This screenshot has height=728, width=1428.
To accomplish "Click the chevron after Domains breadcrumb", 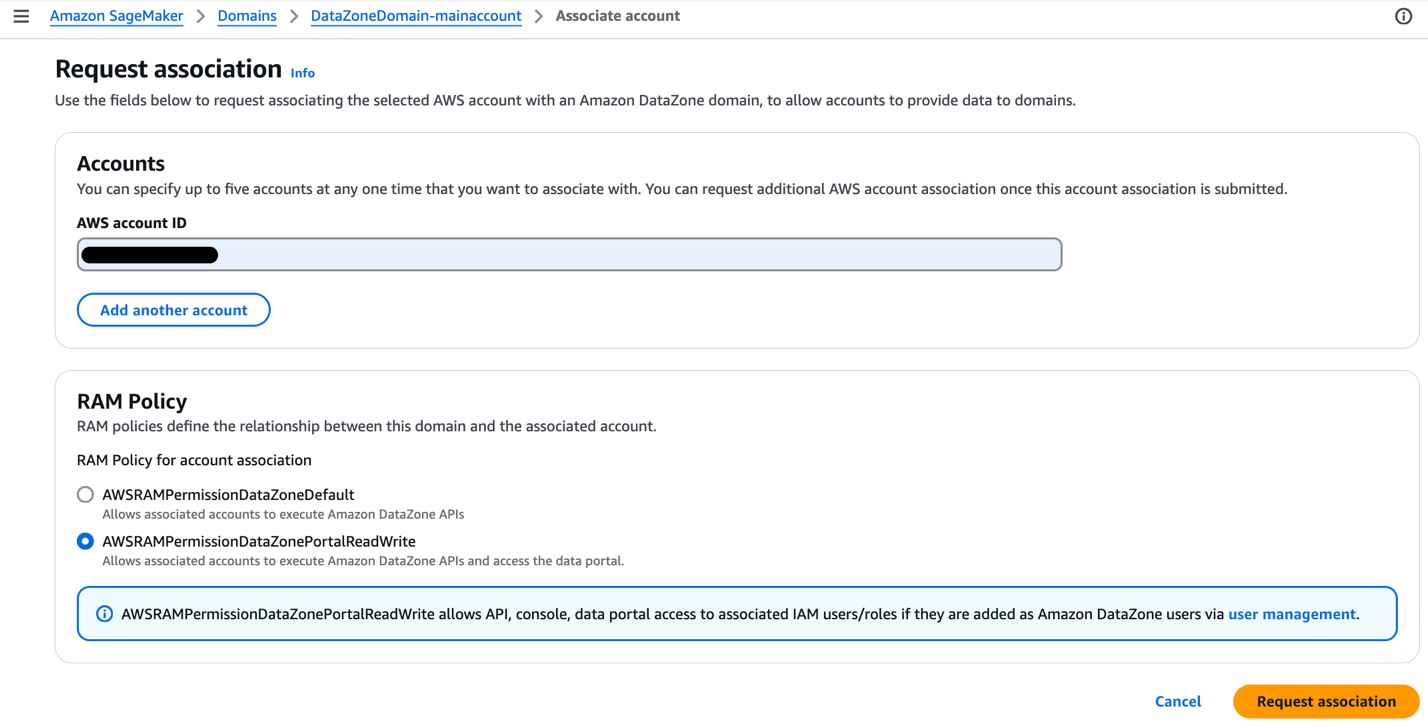I will tap(294, 16).
